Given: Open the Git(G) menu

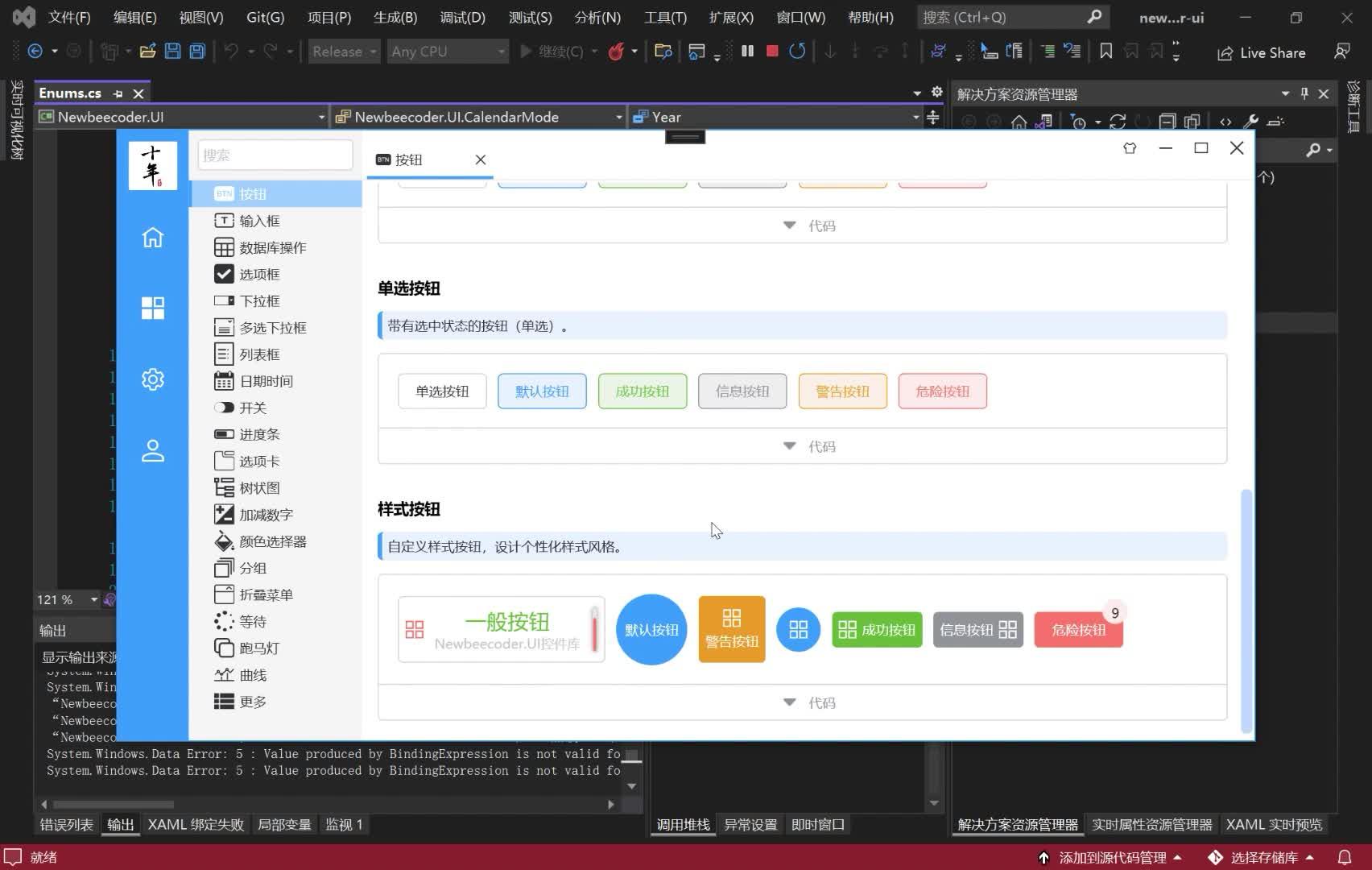Looking at the screenshot, I should point(265,17).
